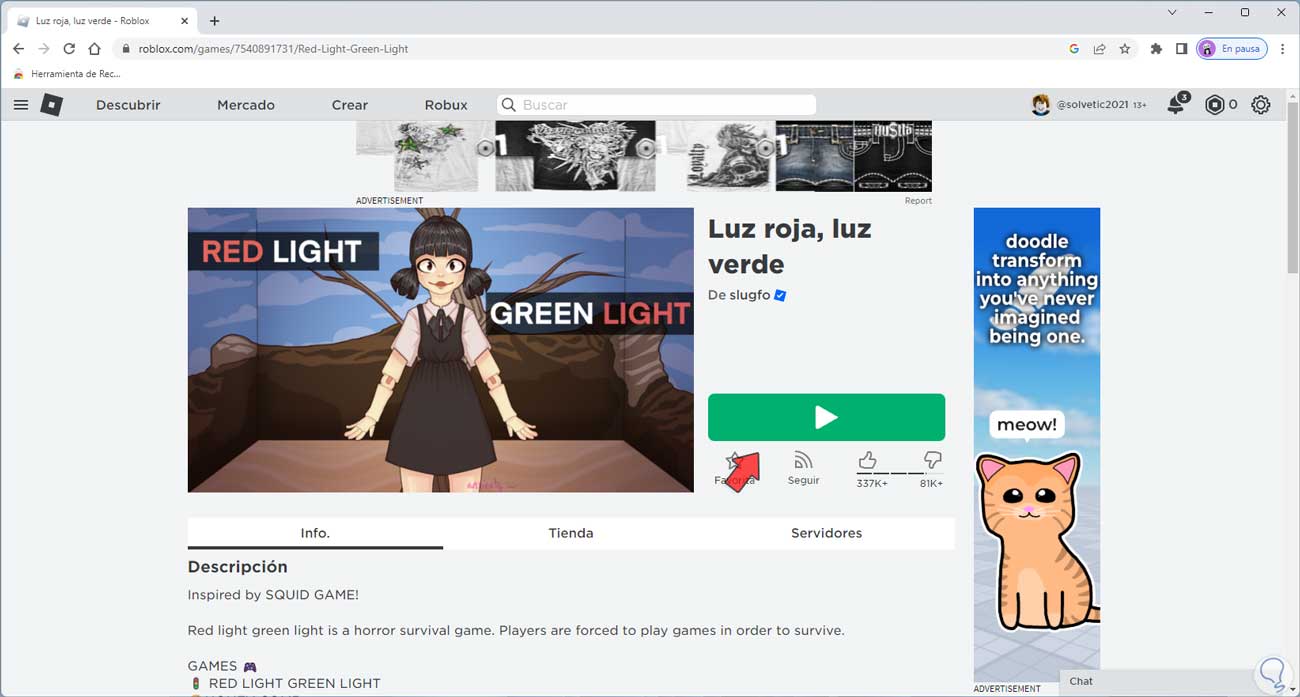This screenshot has width=1300, height=697.
Task: Click the t-shirts banner advertisement
Action: point(644,156)
